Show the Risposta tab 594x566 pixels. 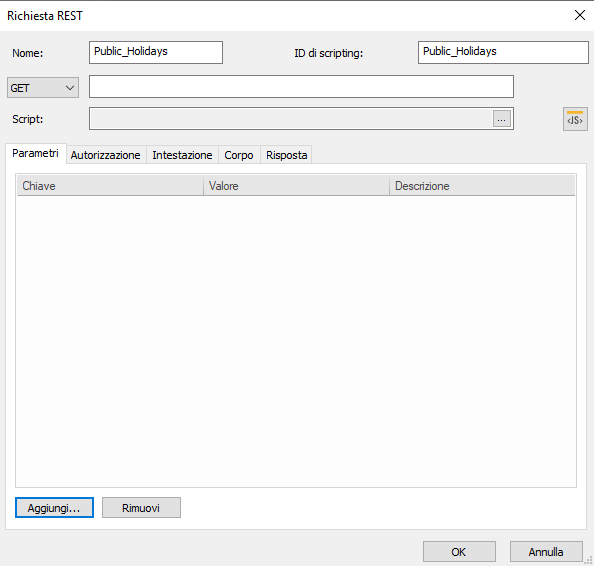coord(286,155)
